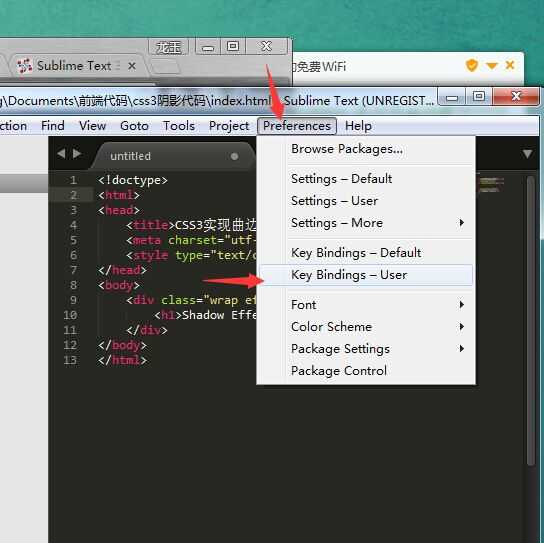544x543 pixels.
Task: Click the unsaved dot on untitled tab
Action: 235,156
